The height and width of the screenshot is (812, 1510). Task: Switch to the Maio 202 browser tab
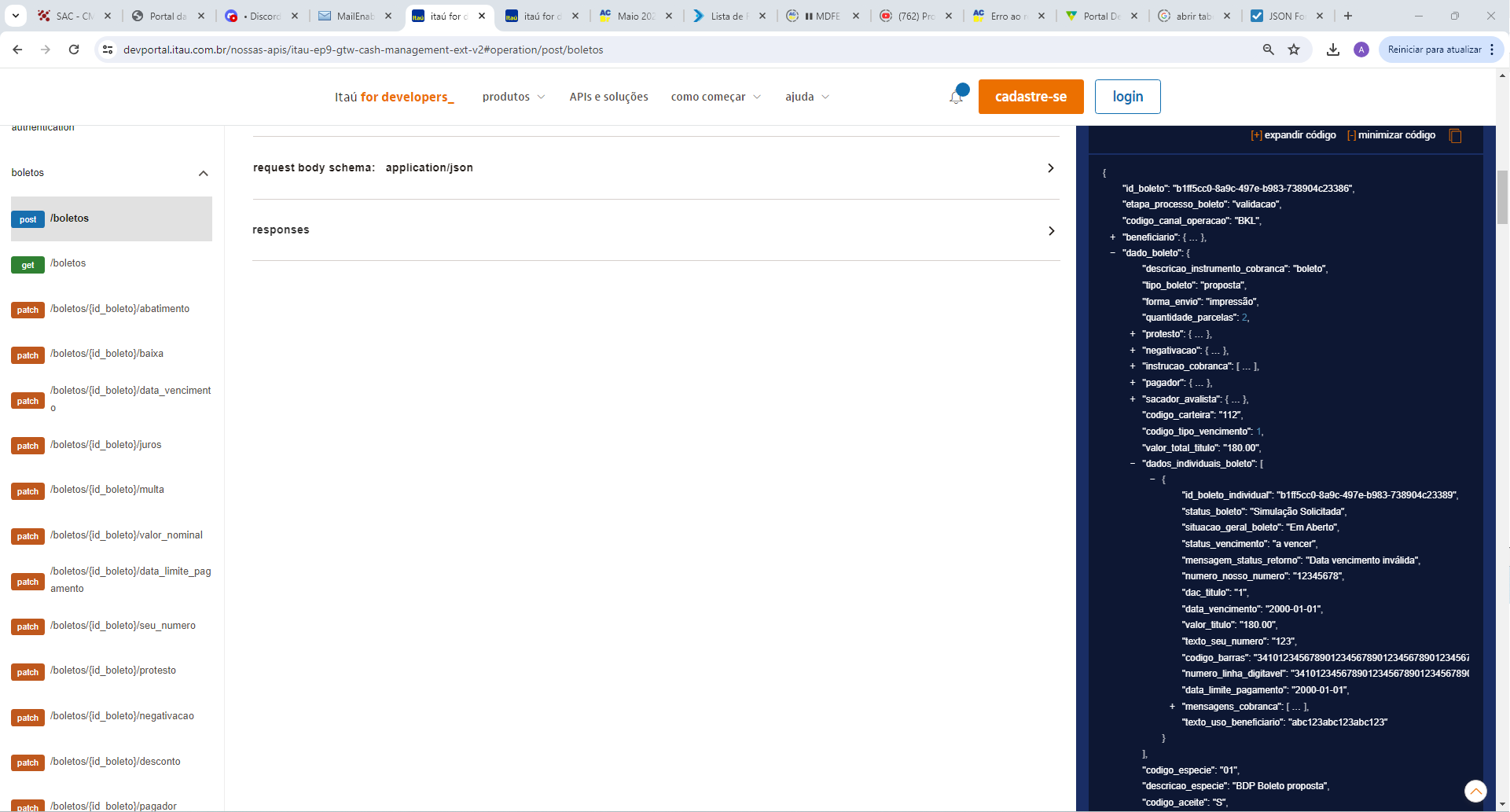pyautogui.click(x=636, y=16)
